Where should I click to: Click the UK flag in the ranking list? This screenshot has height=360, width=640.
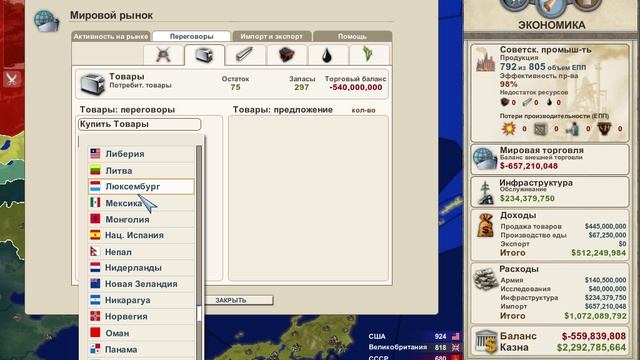click(x=456, y=347)
